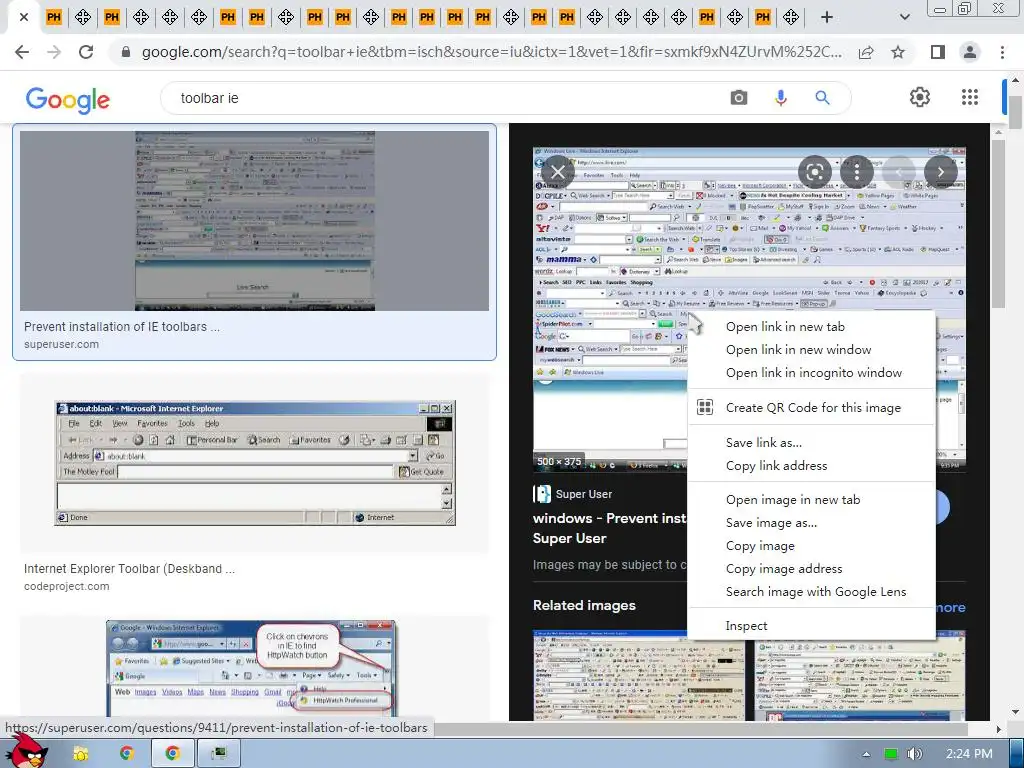Click the 2:24 PM taskbar clock
The image size is (1024, 768).
[969, 754]
